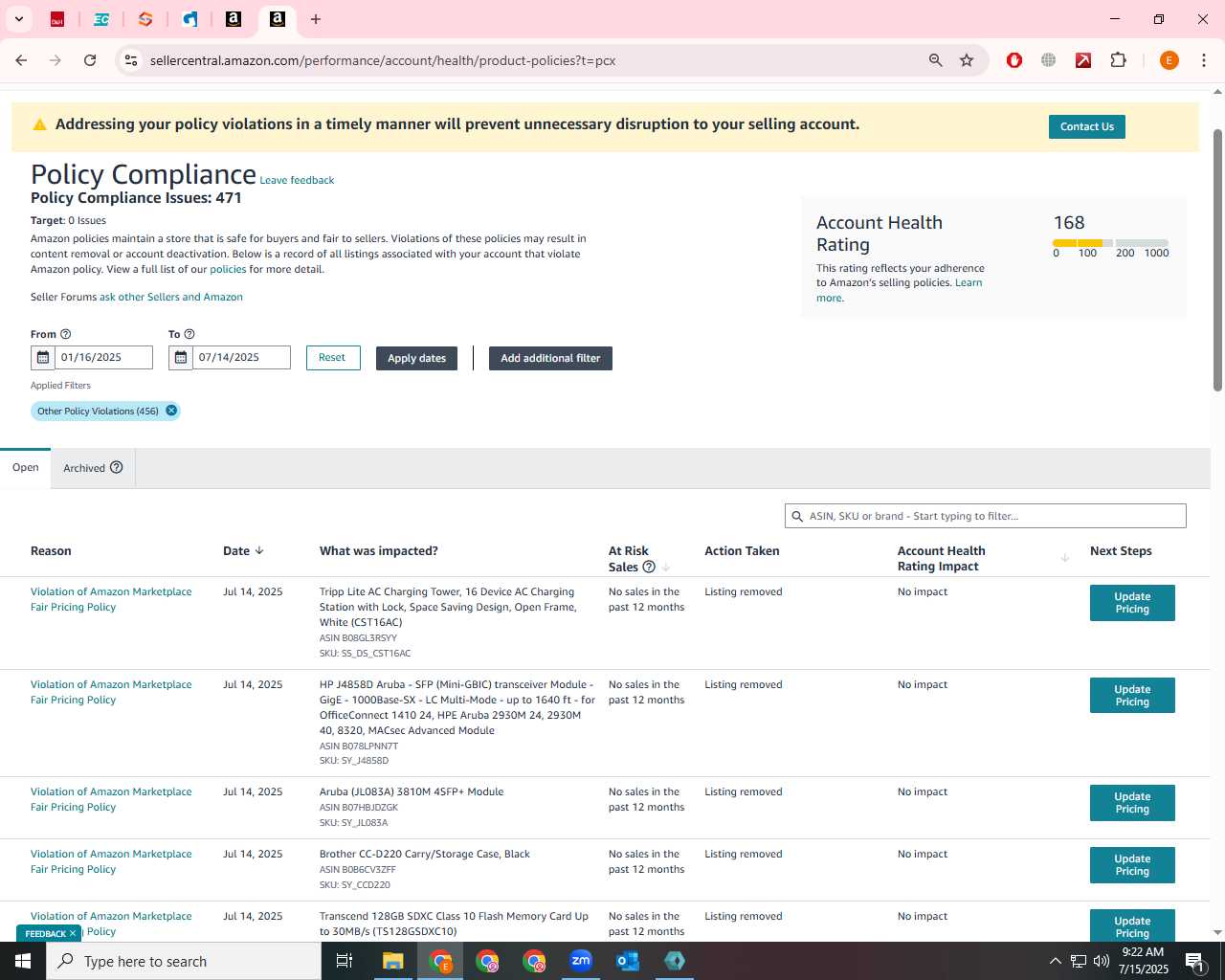Show help for the To date
Screen dimensions: 1225x980
pyautogui.click(x=189, y=334)
